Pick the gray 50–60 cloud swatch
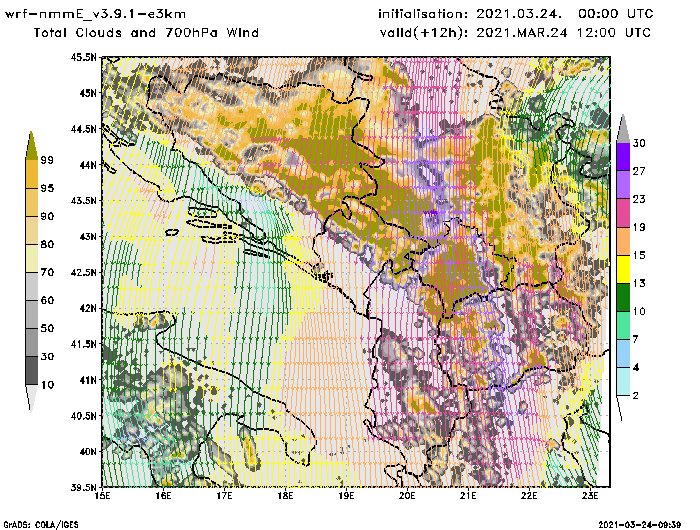This screenshot has width=700, height=530. click(x=31, y=314)
